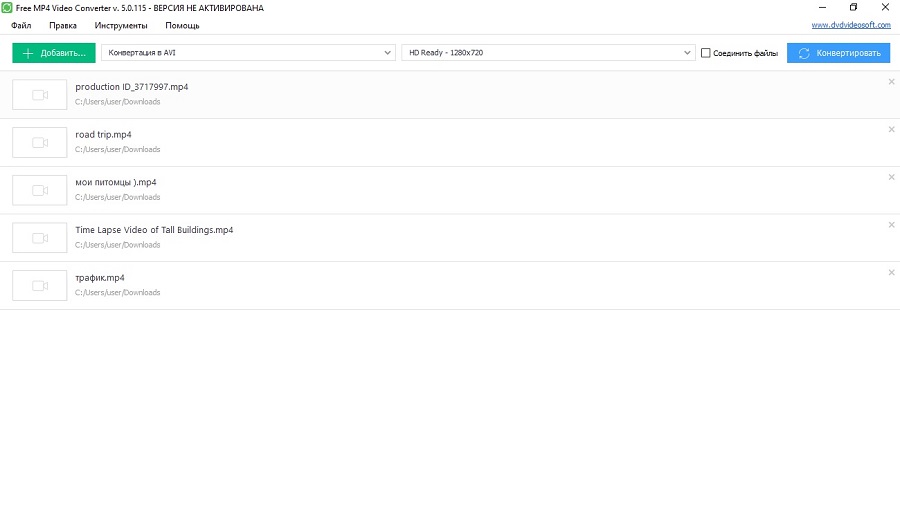Image resolution: width=900 pixels, height=531 pixels.
Task: Delete мои питомцы ).mp4 using X icon
Action: pos(891,177)
